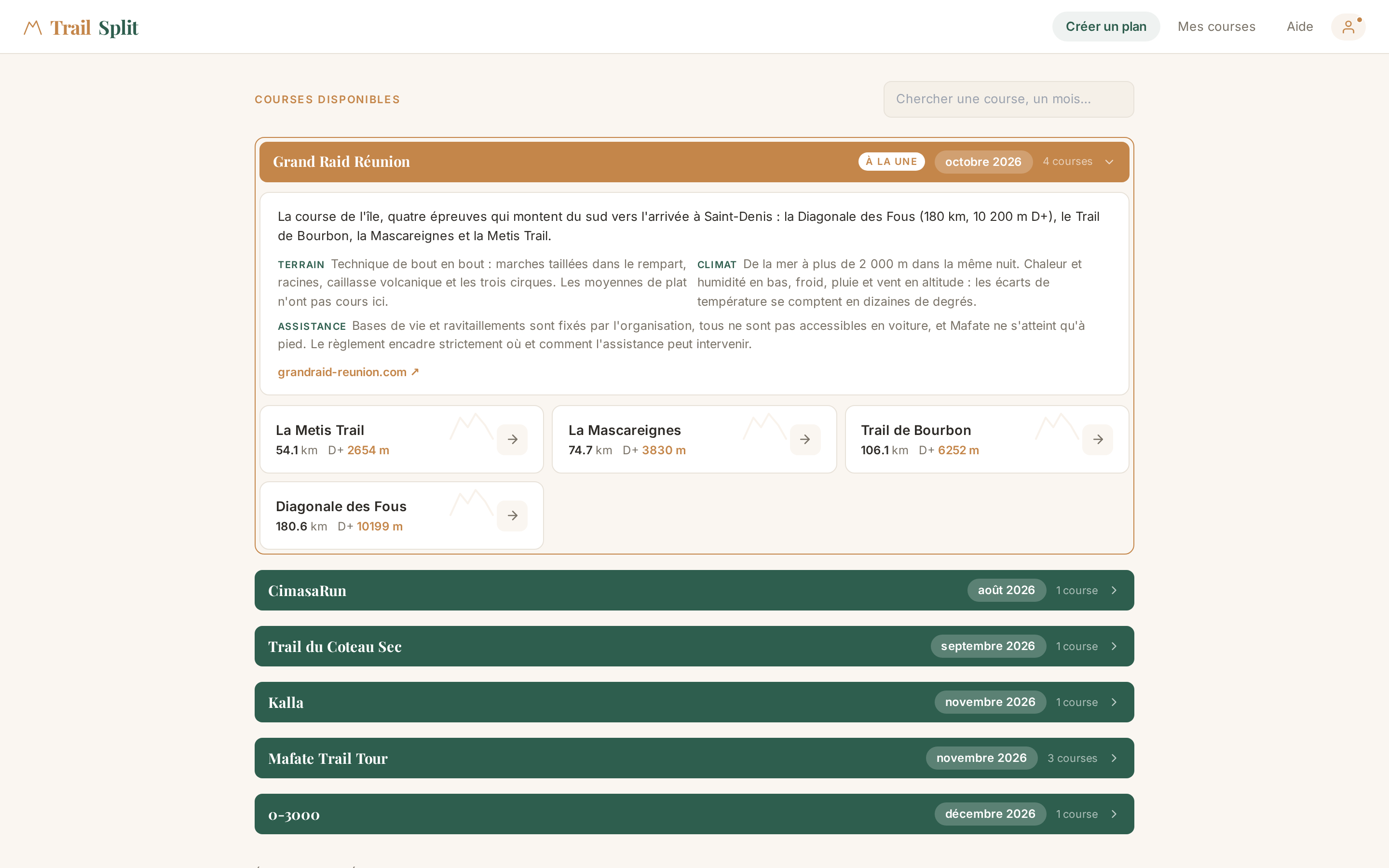Focus the Chercher une course search field
Viewport: 1389px width, 868px height.
(1008, 99)
